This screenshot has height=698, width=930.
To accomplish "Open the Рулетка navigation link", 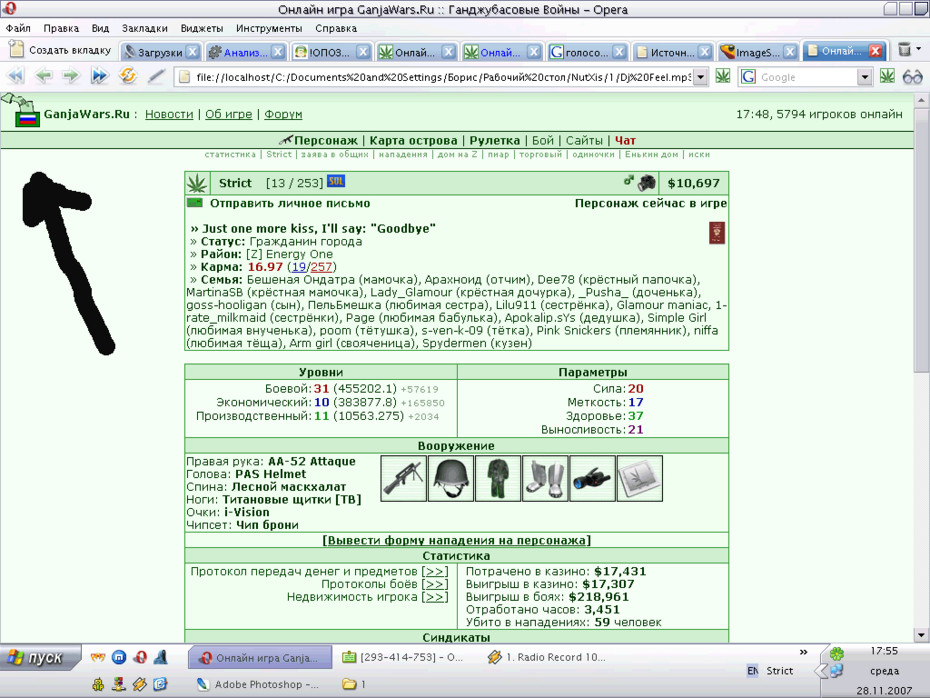I will pyautogui.click(x=495, y=141).
